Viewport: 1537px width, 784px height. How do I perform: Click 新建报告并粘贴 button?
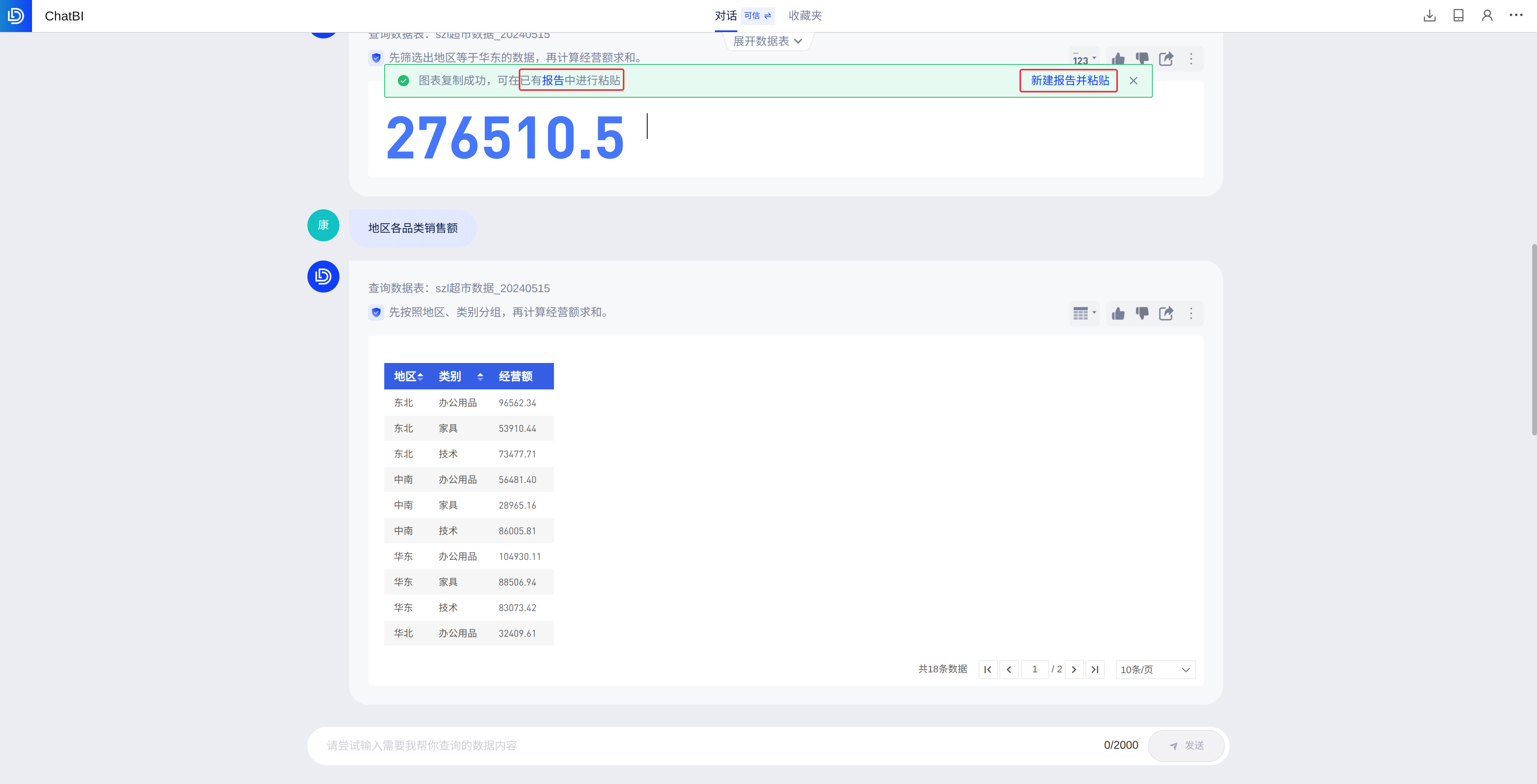[x=1070, y=80]
